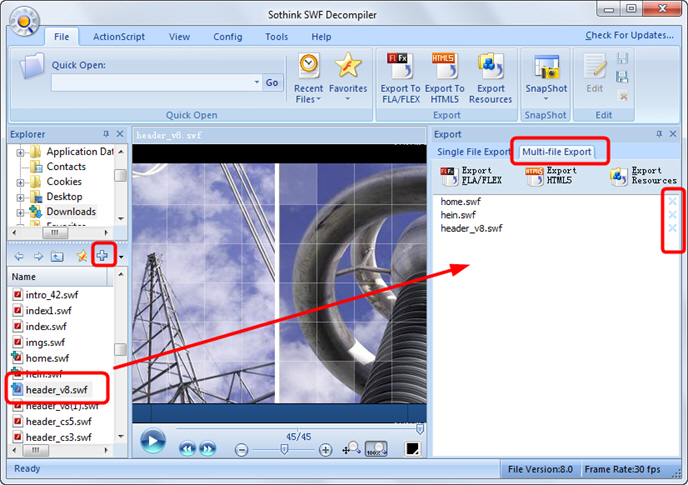The width and height of the screenshot is (688, 485).
Task: Click Export FLA/FLEX in Export panel
Action: click(x=471, y=176)
